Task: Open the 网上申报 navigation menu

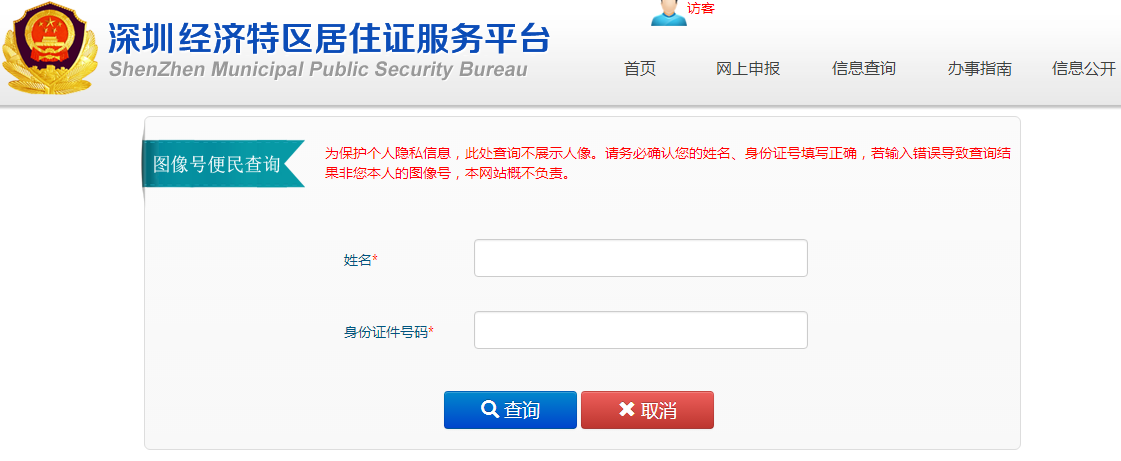Action: [748, 69]
